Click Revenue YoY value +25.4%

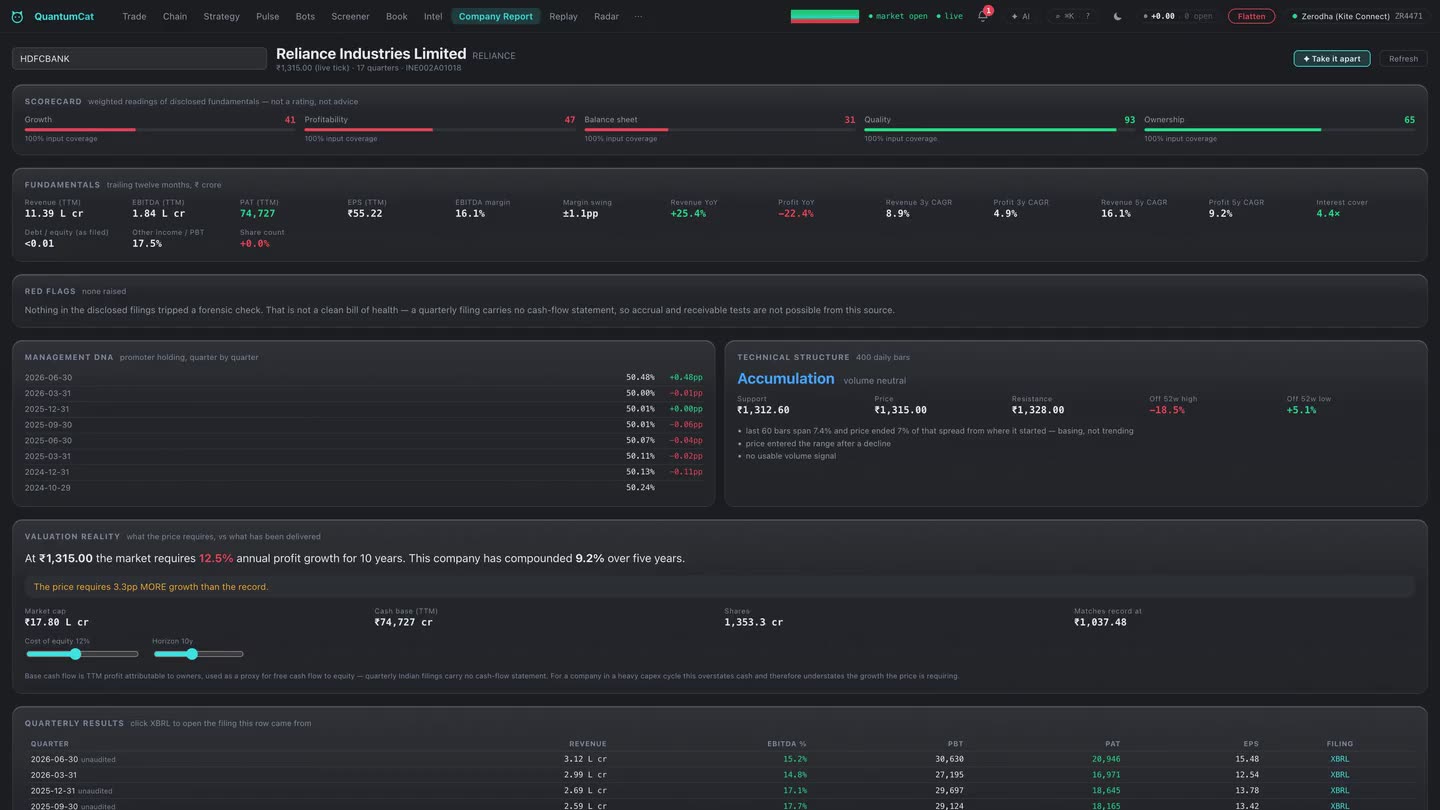point(688,214)
